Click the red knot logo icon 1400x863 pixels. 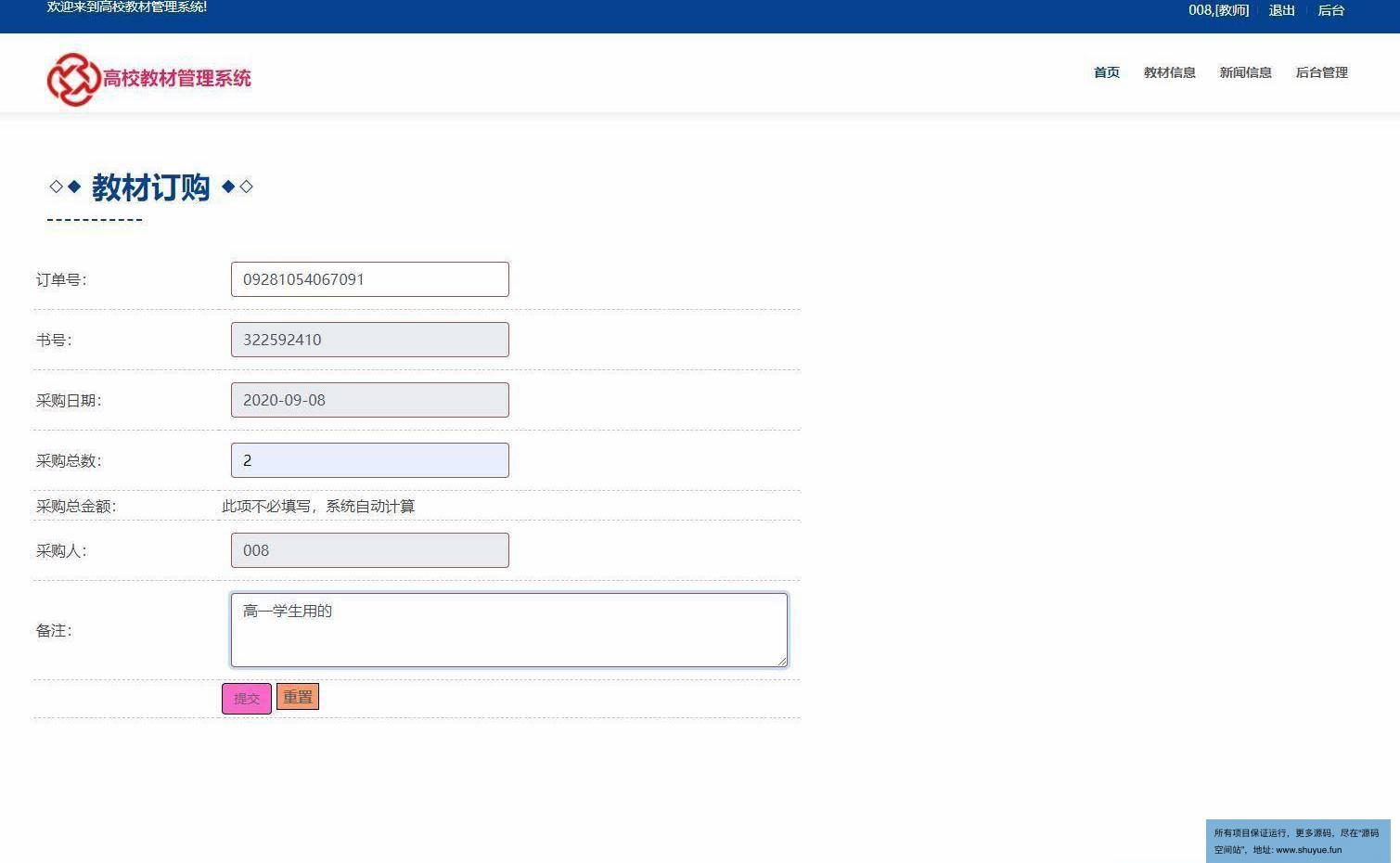(x=72, y=79)
